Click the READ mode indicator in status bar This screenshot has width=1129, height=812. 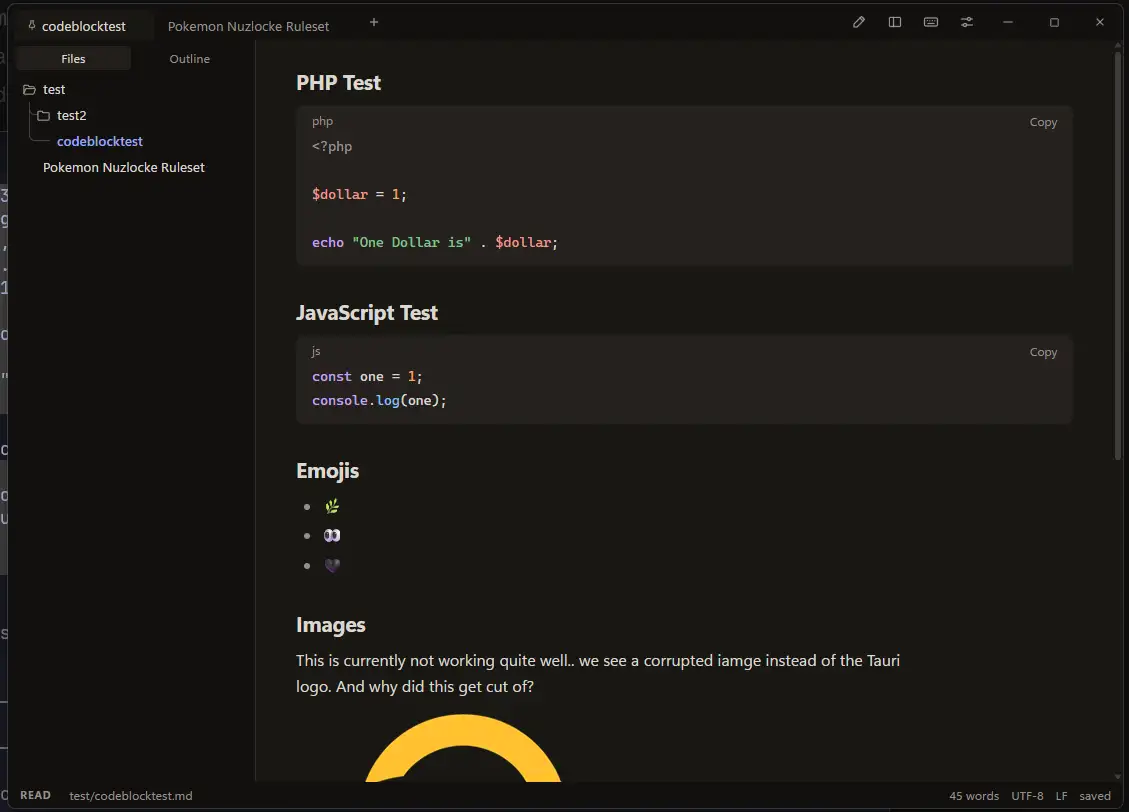click(x=35, y=795)
